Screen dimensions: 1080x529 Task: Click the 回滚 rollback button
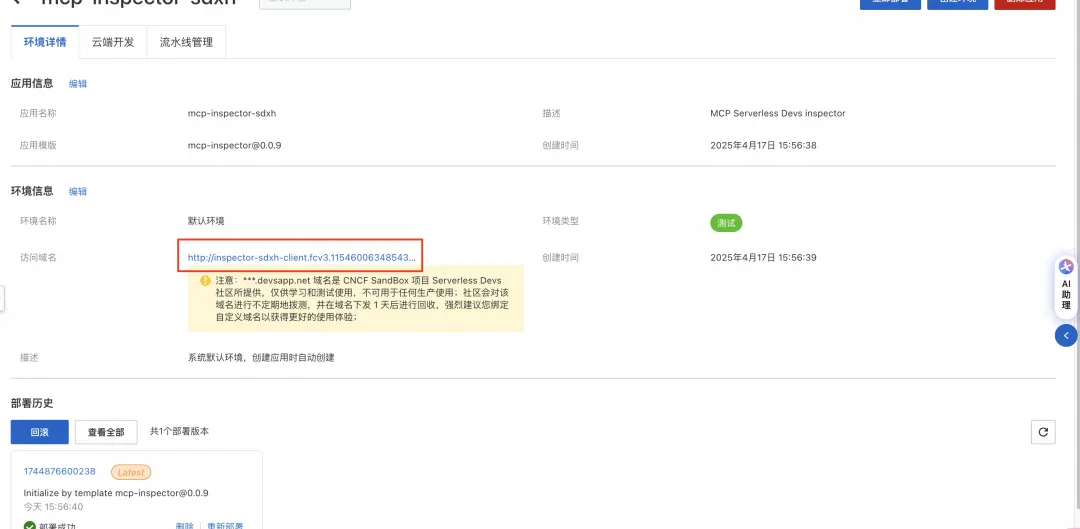point(39,432)
